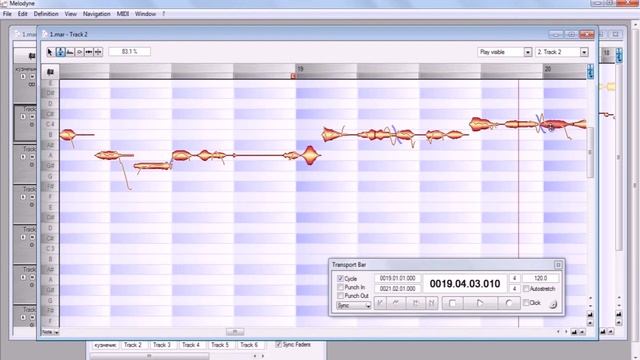
Task: Click the C 3 key label in pitch ruler
Action: [x=50, y=249]
